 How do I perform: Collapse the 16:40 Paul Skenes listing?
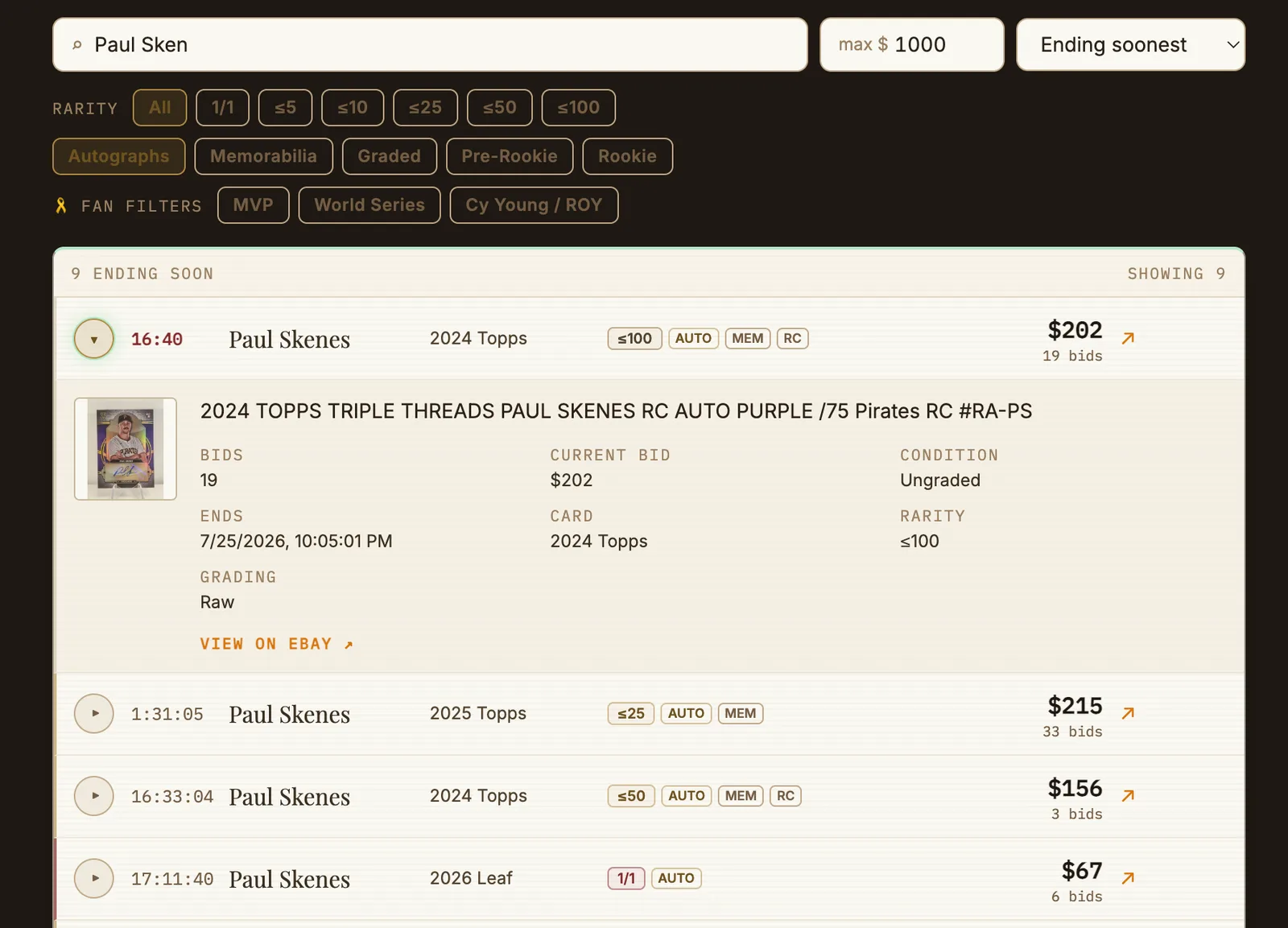pyautogui.click(x=94, y=339)
